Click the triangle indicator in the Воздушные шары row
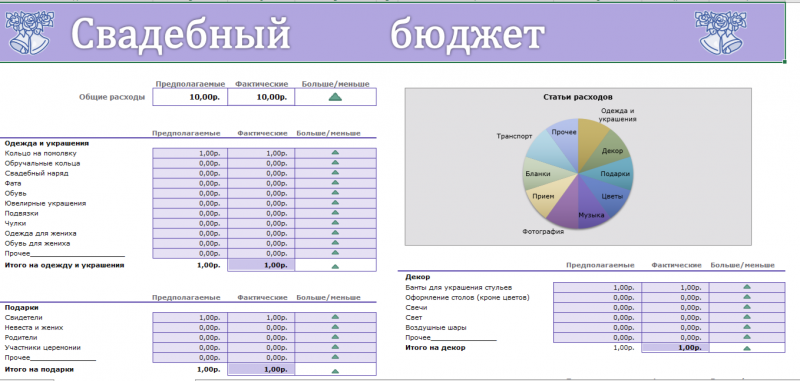The height and width of the screenshot is (381, 800). click(x=747, y=327)
